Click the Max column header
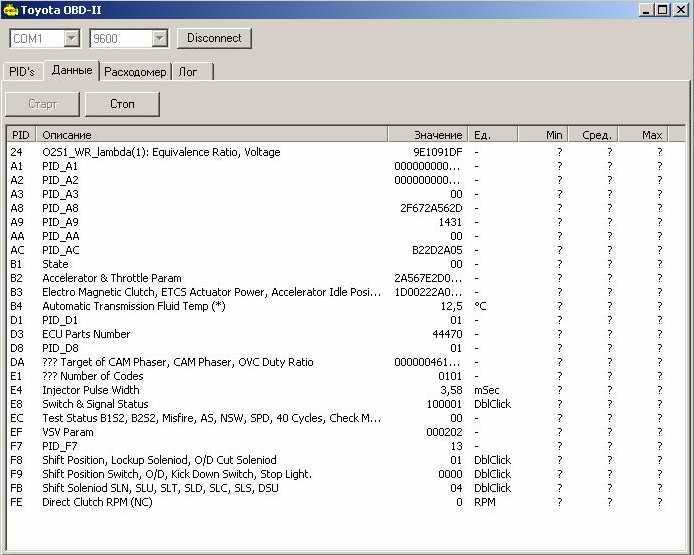Image resolution: width=694 pixels, height=555 pixels. coord(651,135)
